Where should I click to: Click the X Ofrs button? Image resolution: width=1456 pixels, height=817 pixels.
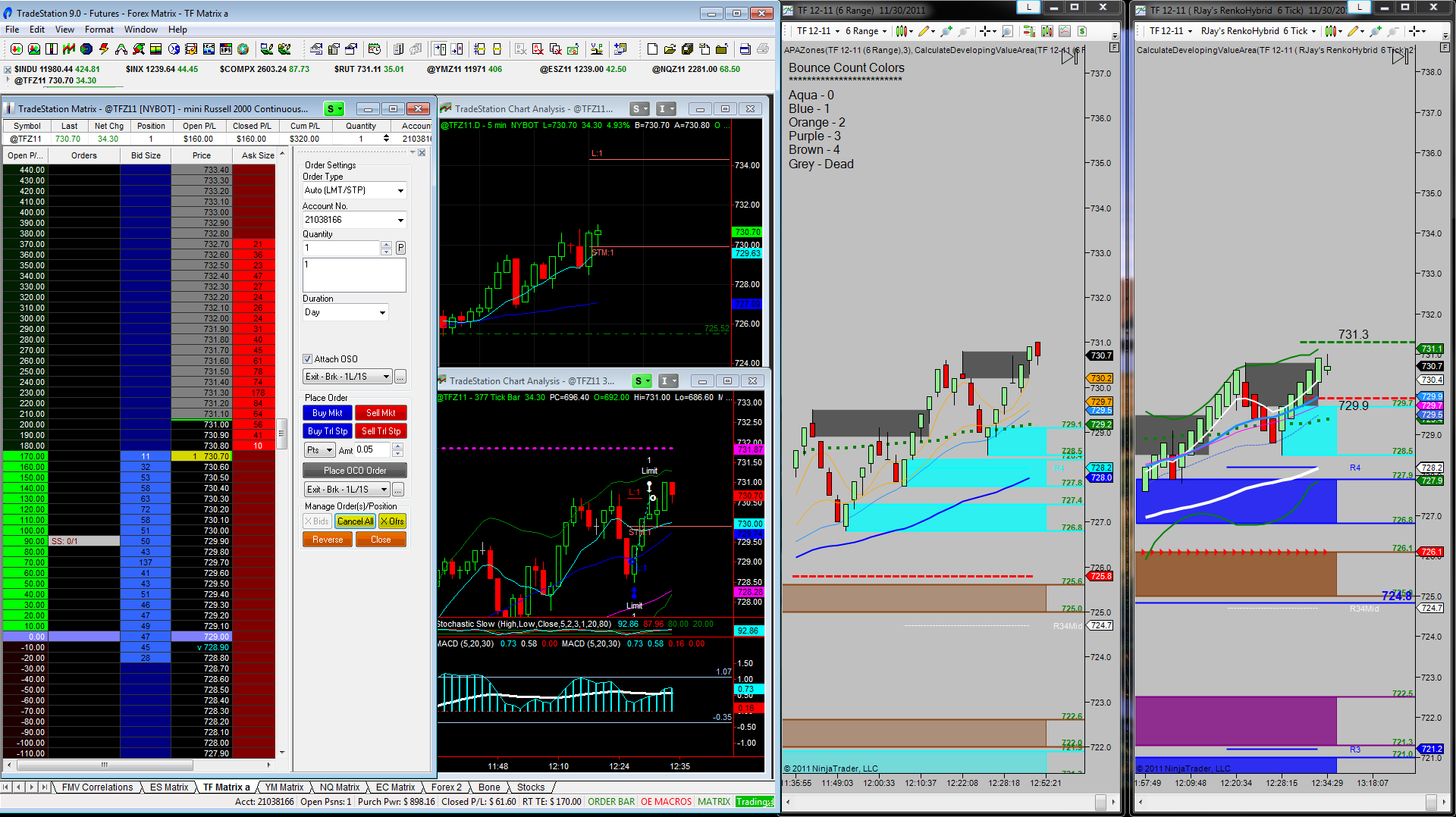[392, 521]
